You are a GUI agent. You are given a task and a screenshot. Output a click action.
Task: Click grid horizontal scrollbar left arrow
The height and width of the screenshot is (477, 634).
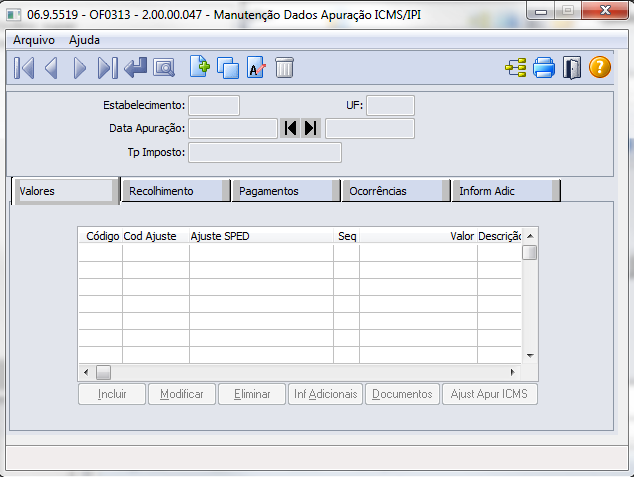tap(86, 372)
